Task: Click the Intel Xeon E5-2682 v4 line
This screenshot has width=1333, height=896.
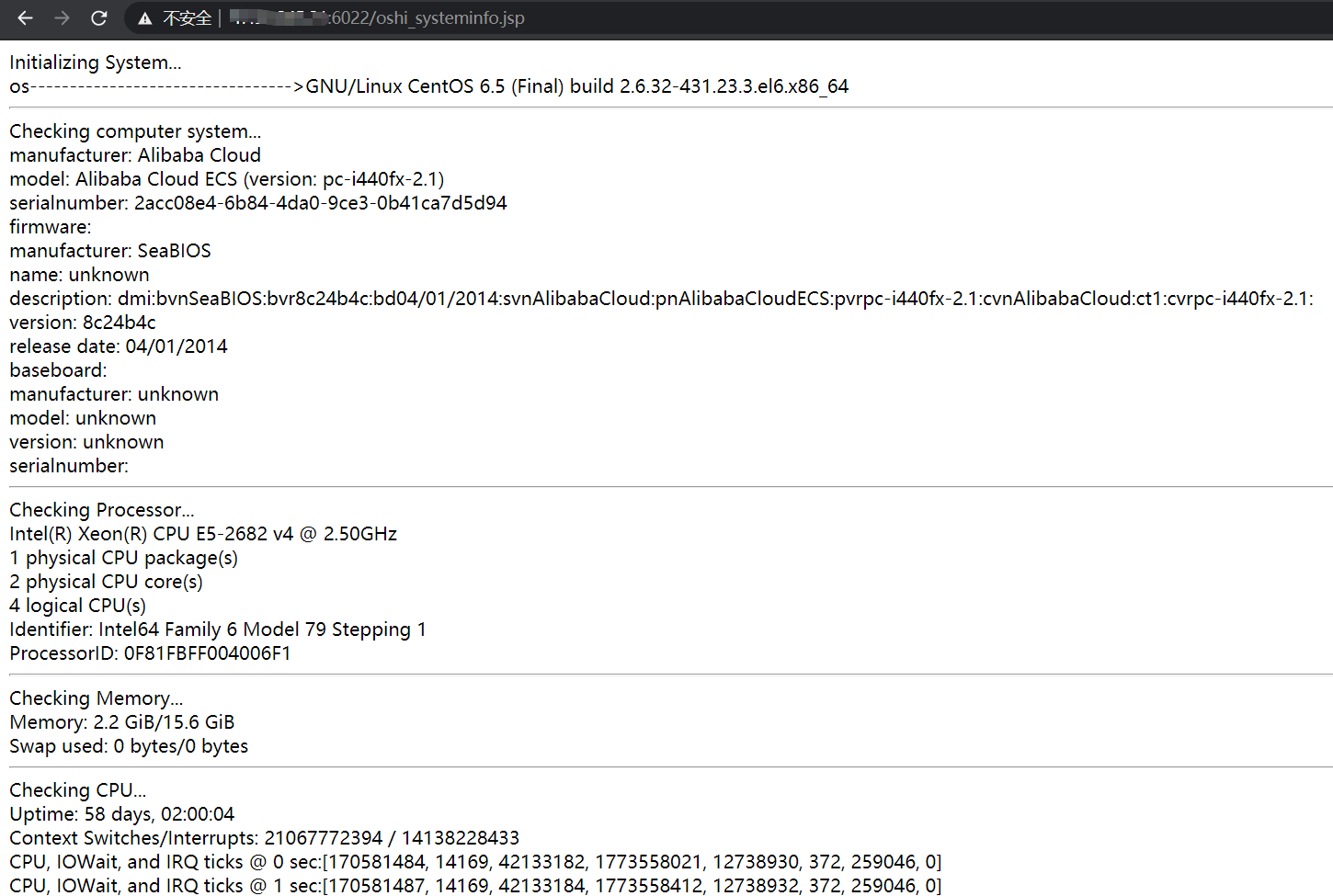Action: (203, 534)
